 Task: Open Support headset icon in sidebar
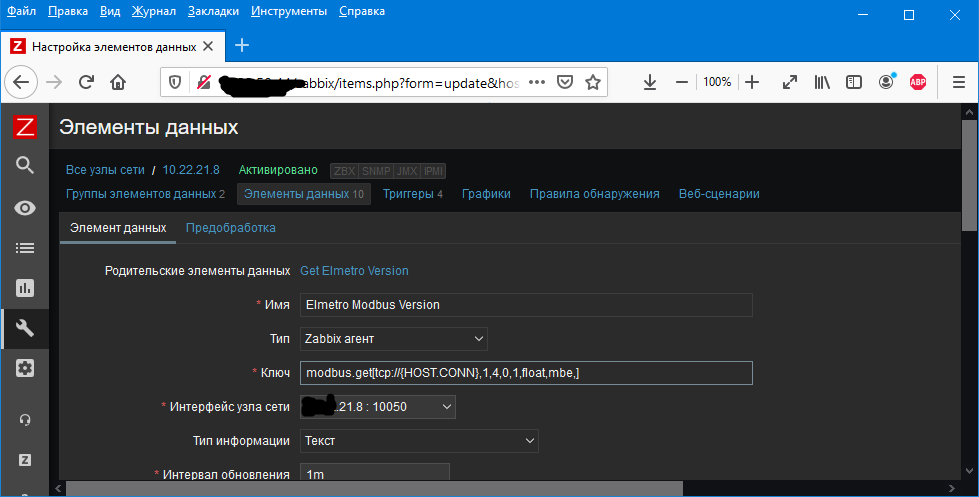[x=25, y=420]
